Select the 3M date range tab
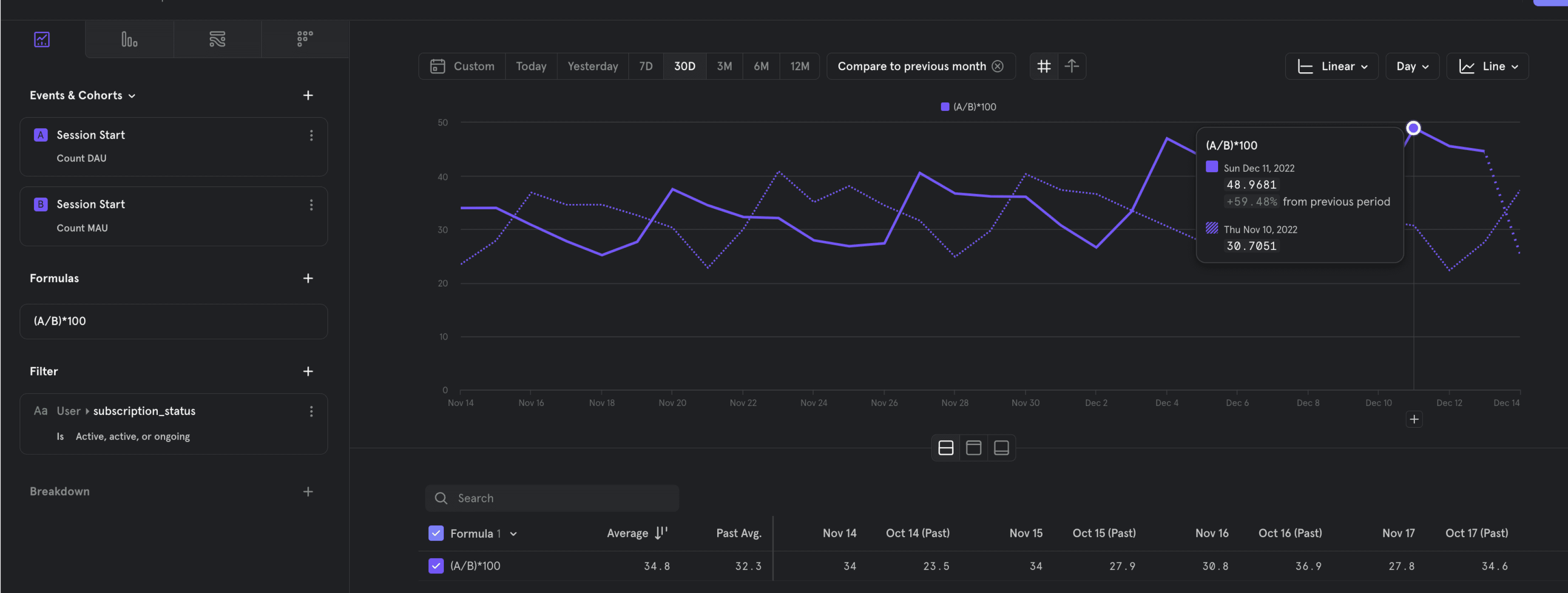 click(724, 66)
